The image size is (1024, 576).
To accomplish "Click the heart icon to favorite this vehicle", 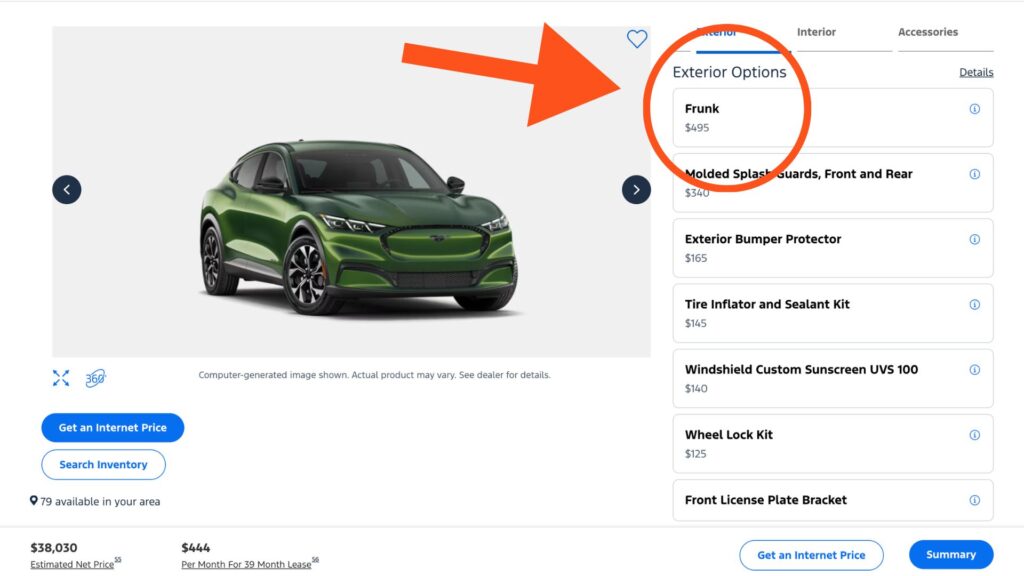I will coord(637,39).
